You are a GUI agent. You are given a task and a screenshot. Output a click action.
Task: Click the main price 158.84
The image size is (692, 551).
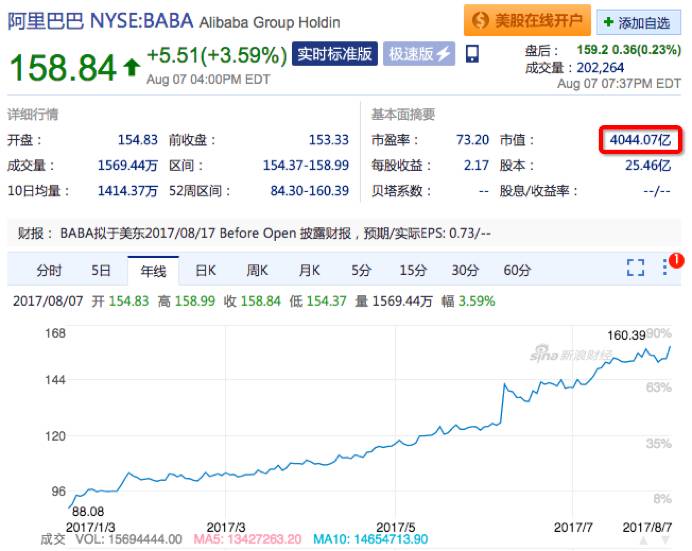click(x=63, y=67)
